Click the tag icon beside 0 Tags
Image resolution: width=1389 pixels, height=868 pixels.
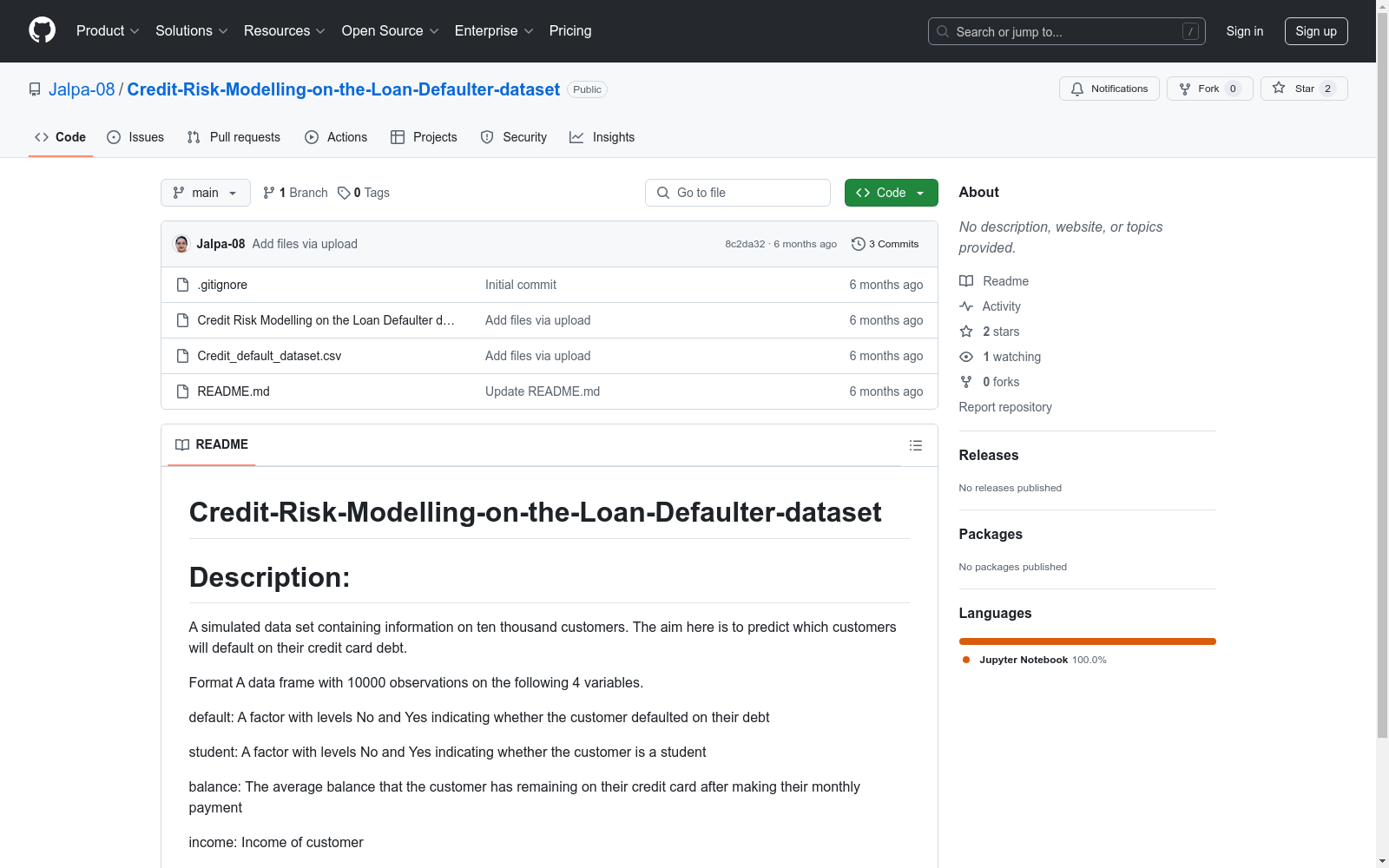click(x=344, y=193)
